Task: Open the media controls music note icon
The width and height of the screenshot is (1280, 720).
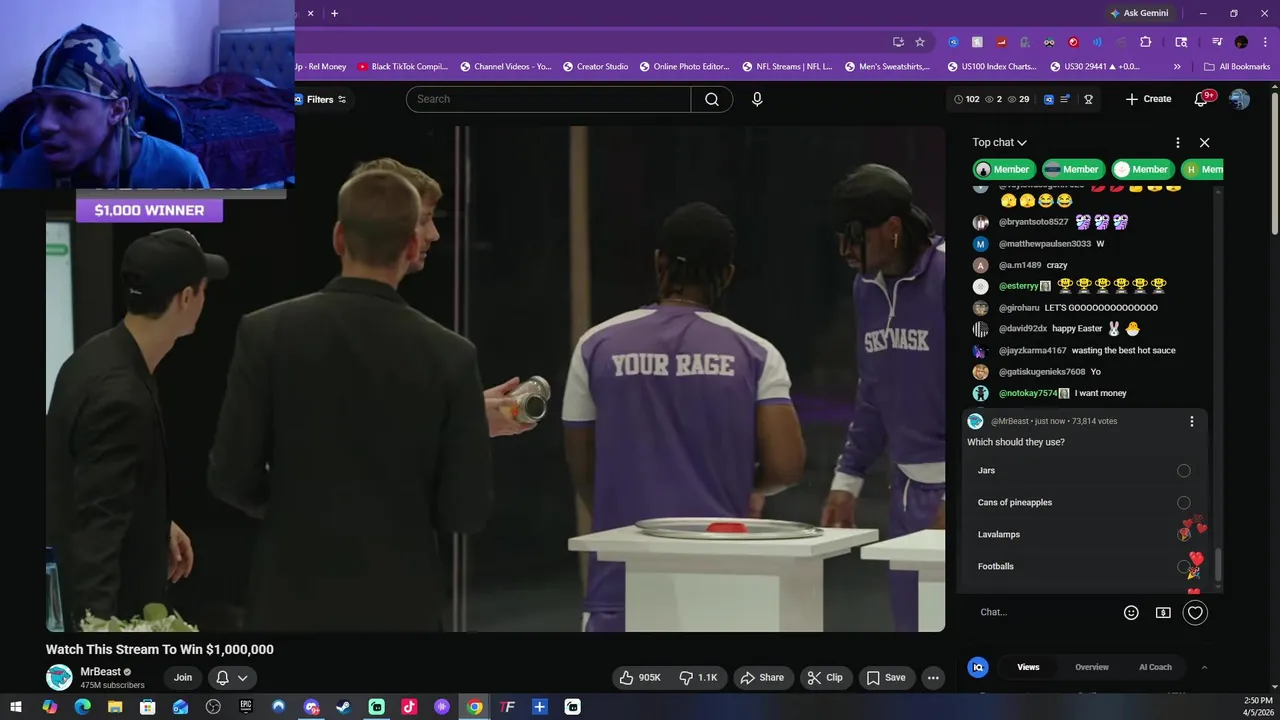Action: (1217, 42)
